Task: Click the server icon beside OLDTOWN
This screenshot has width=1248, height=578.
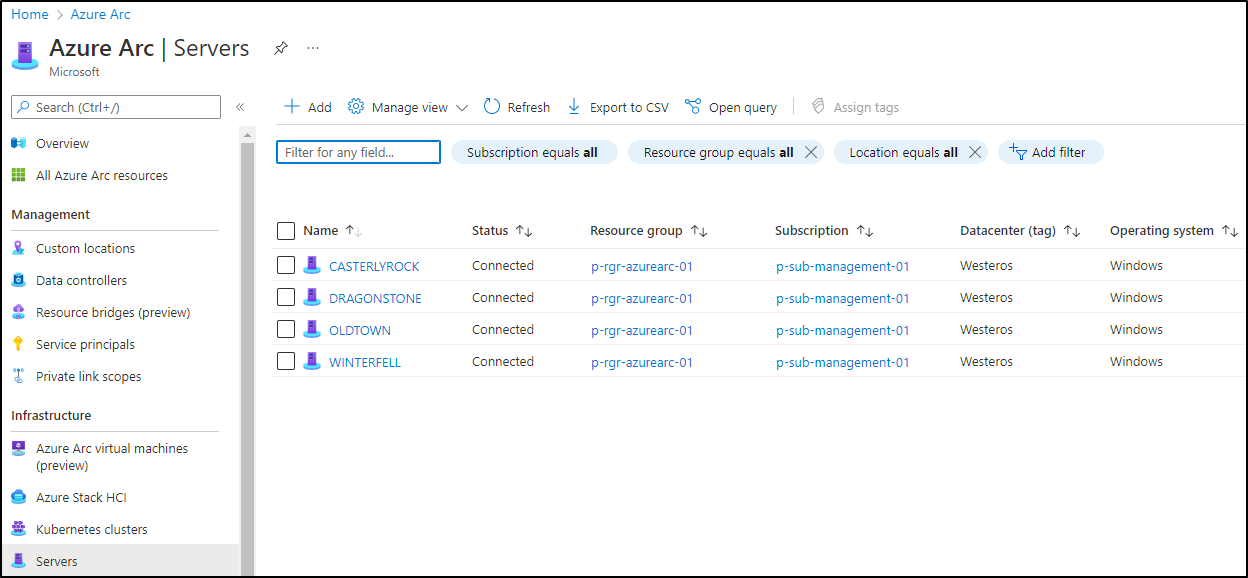Action: (312, 330)
